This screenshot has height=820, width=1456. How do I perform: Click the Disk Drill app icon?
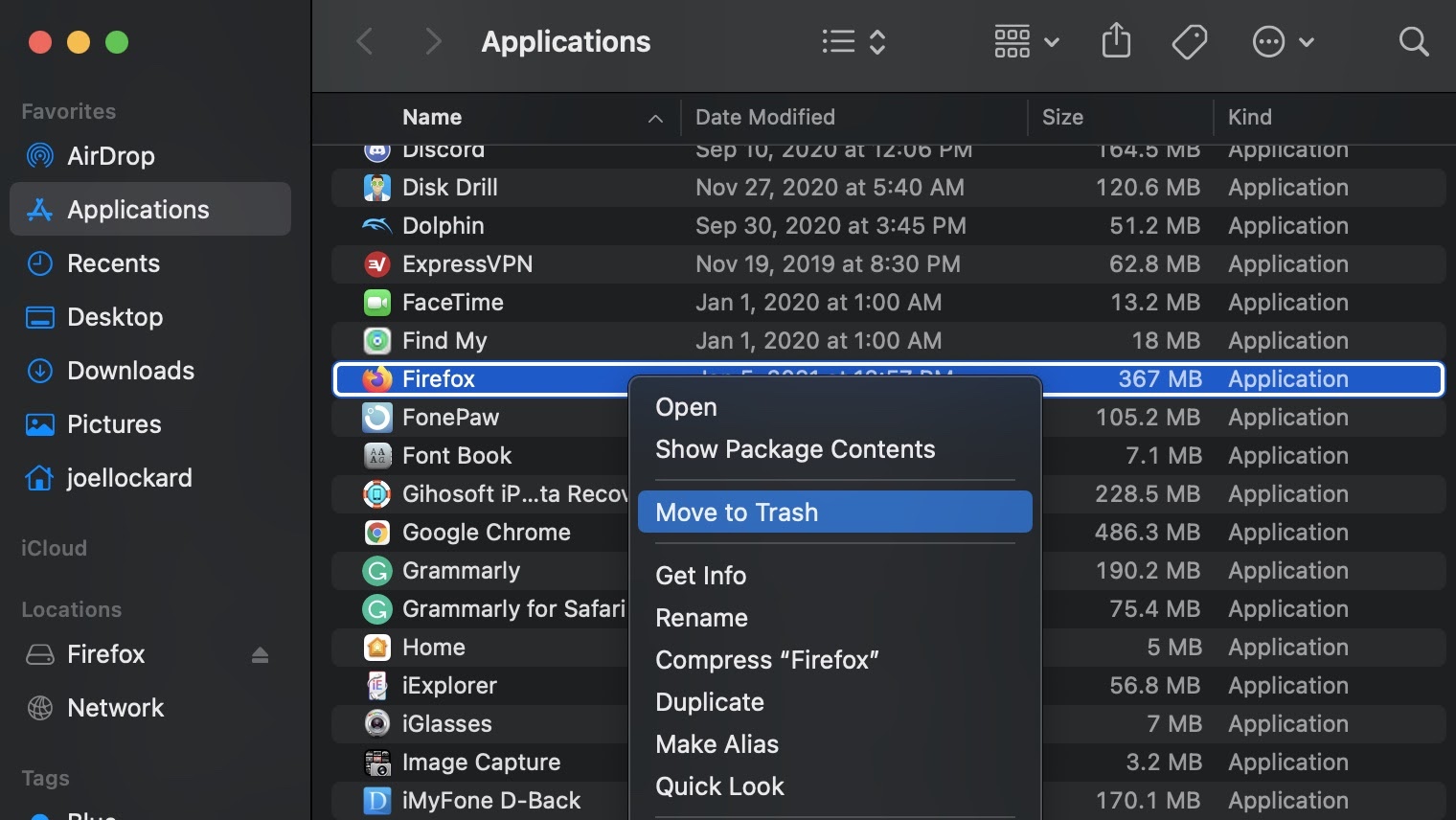[377, 188]
